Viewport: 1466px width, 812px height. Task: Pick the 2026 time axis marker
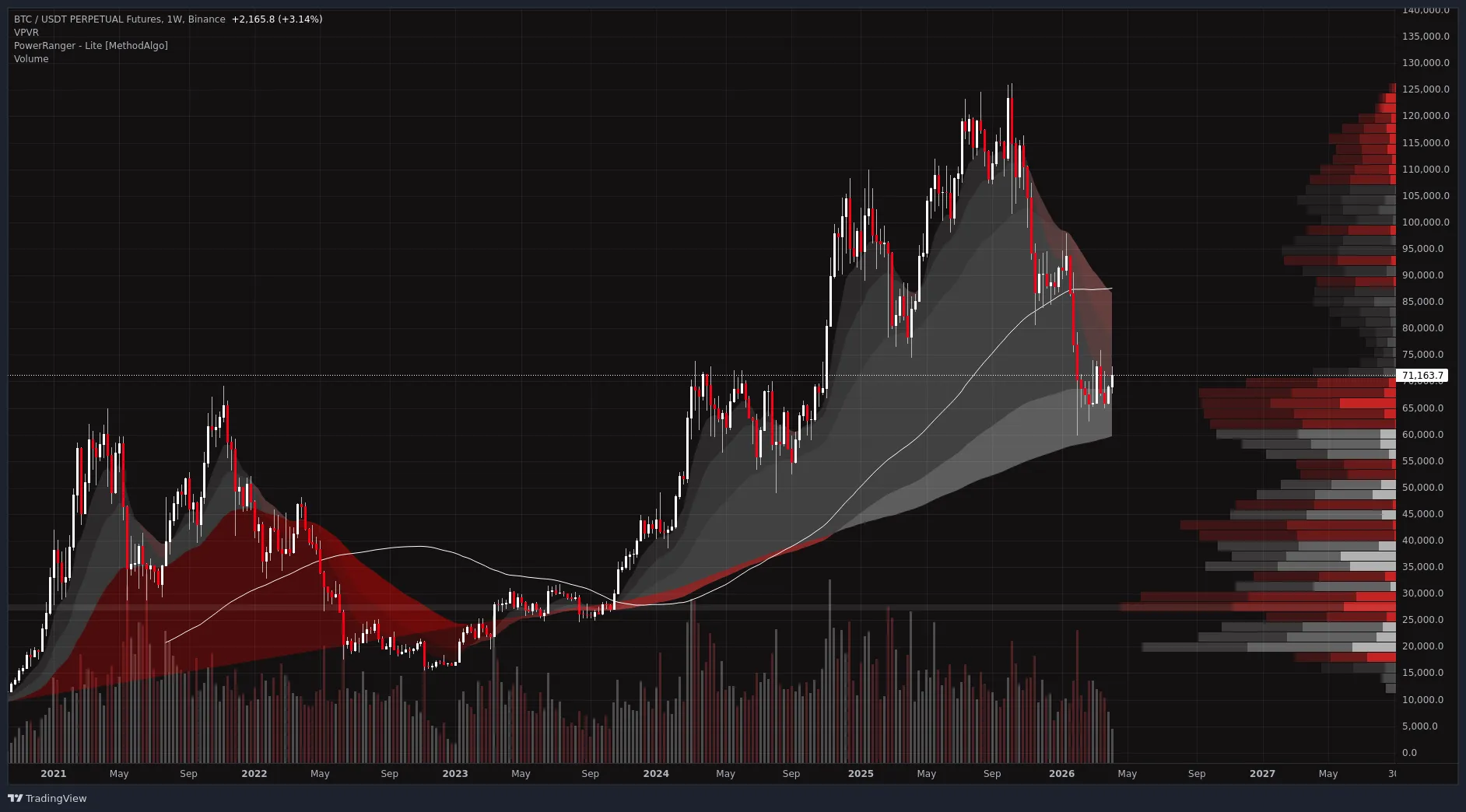[1061, 774]
